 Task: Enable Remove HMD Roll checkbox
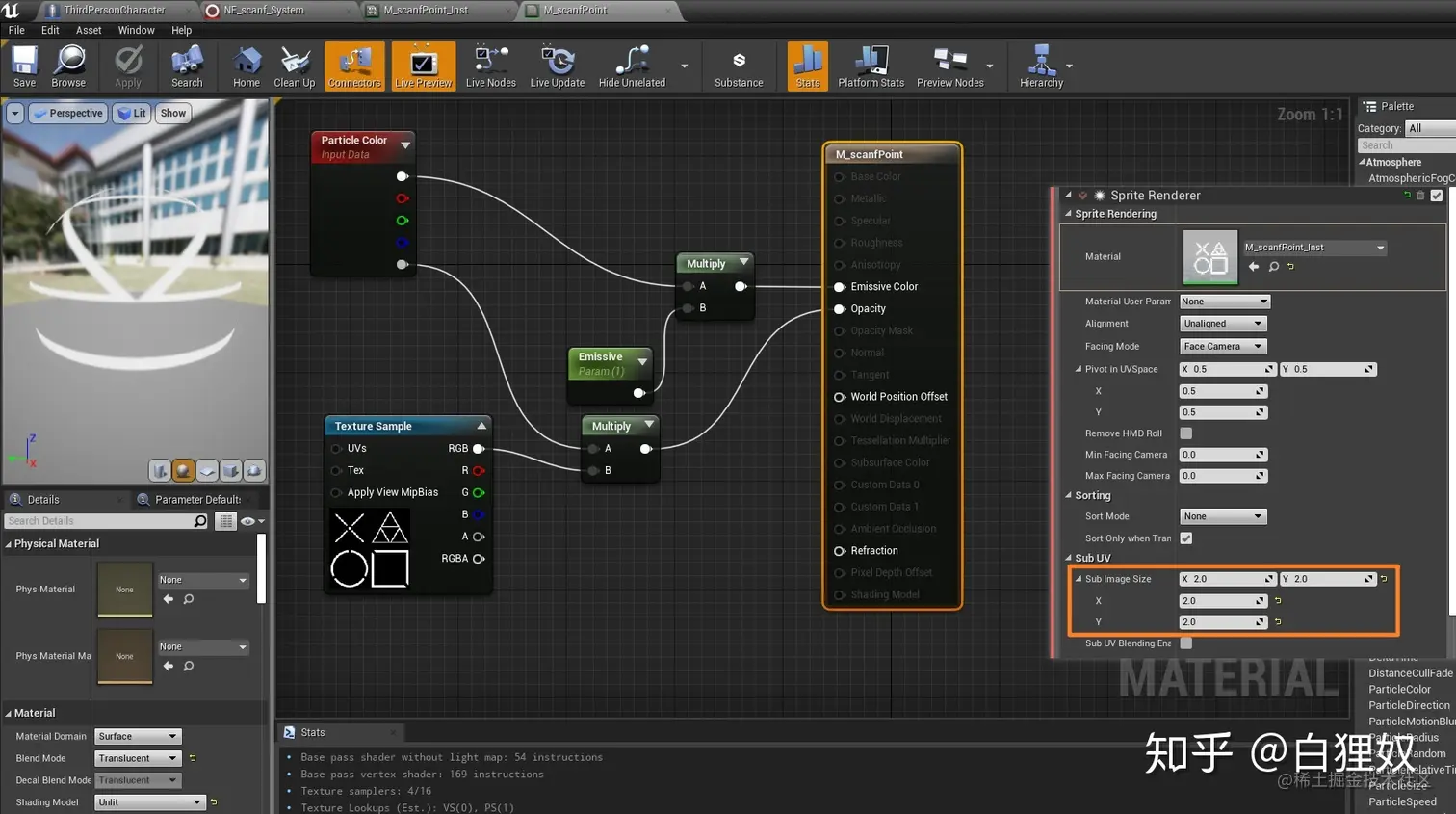coord(1186,433)
